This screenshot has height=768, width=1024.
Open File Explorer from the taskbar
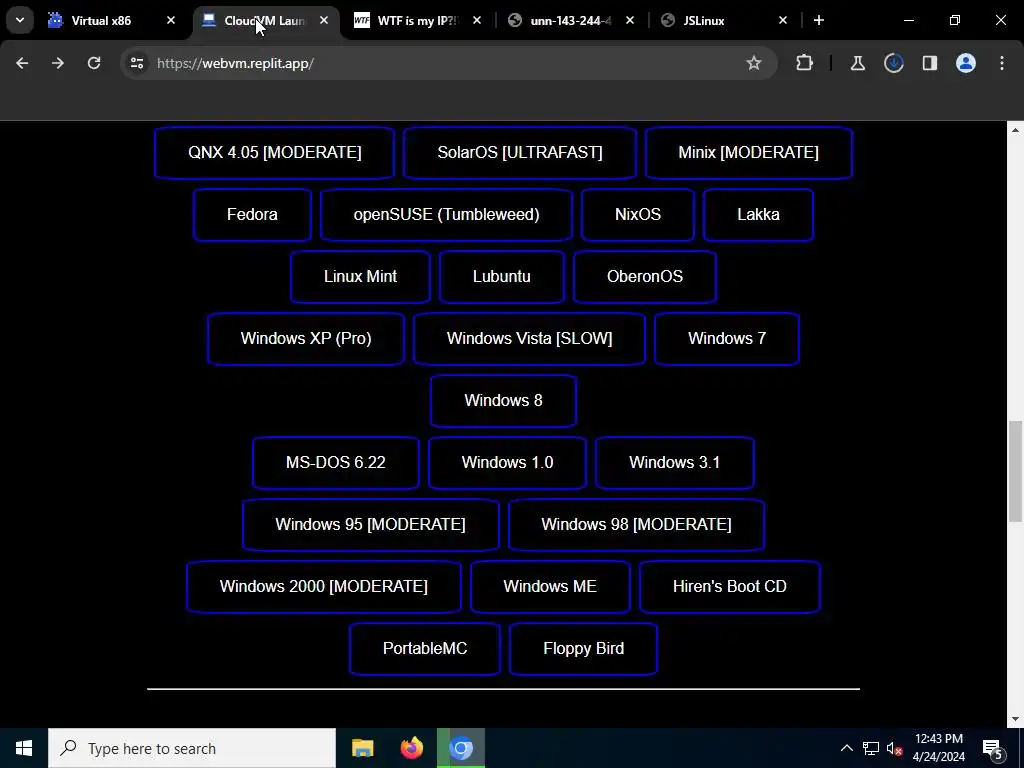[x=362, y=748]
